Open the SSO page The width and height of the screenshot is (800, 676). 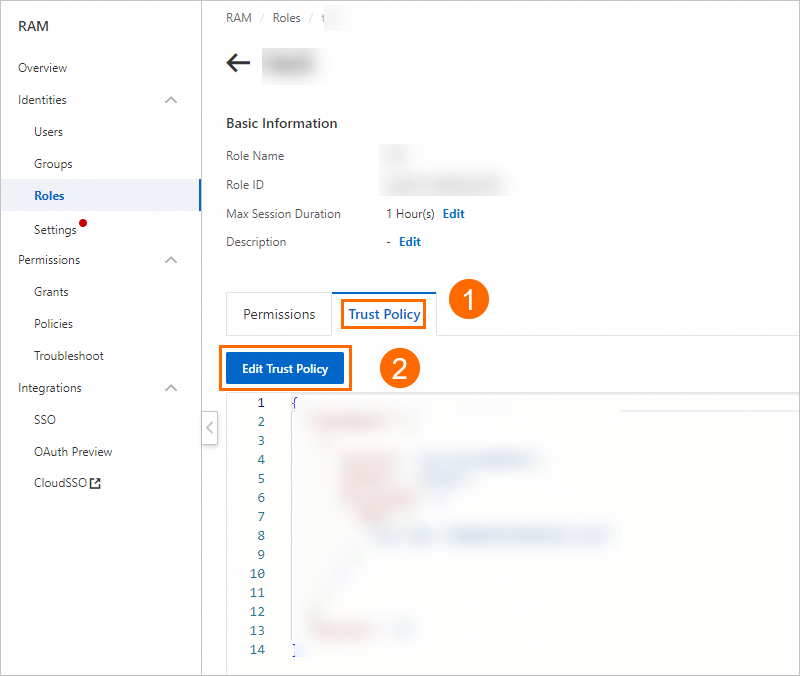[x=45, y=420]
